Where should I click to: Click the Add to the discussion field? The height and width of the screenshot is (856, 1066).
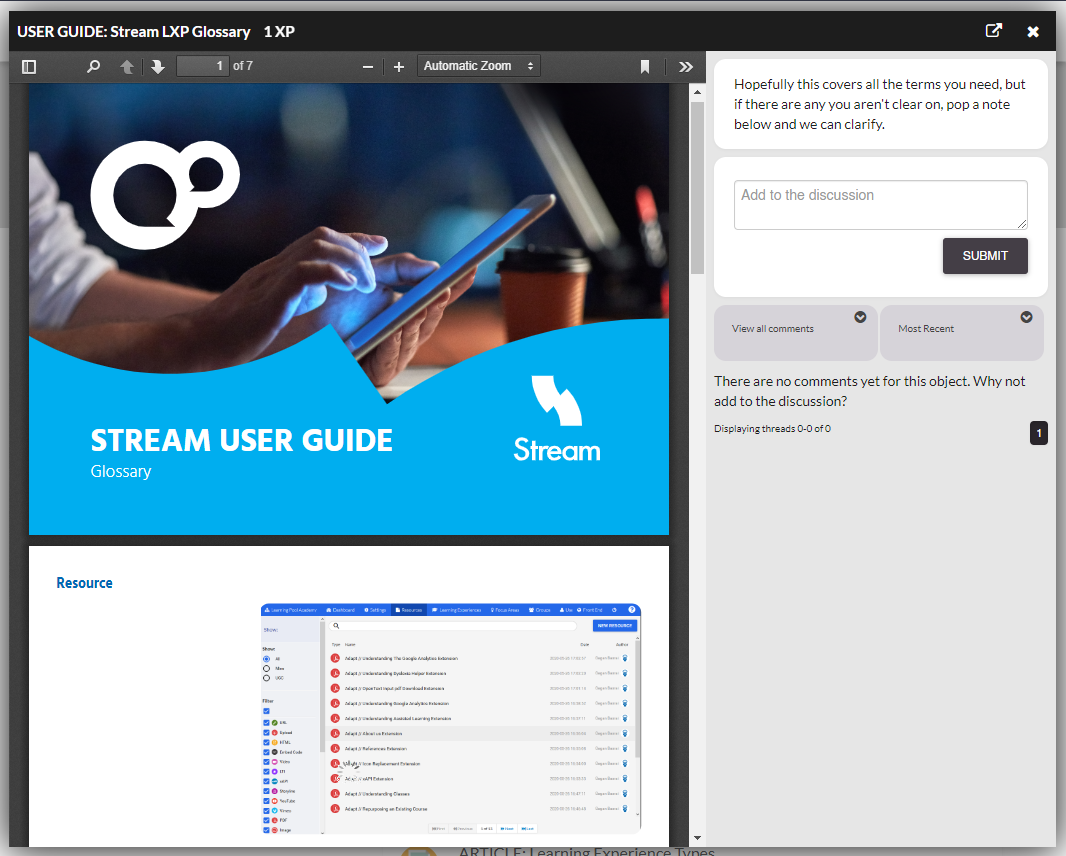880,205
